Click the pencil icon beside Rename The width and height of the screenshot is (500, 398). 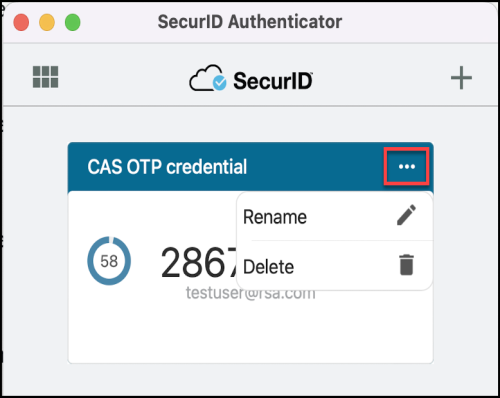[x=406, y=215]
